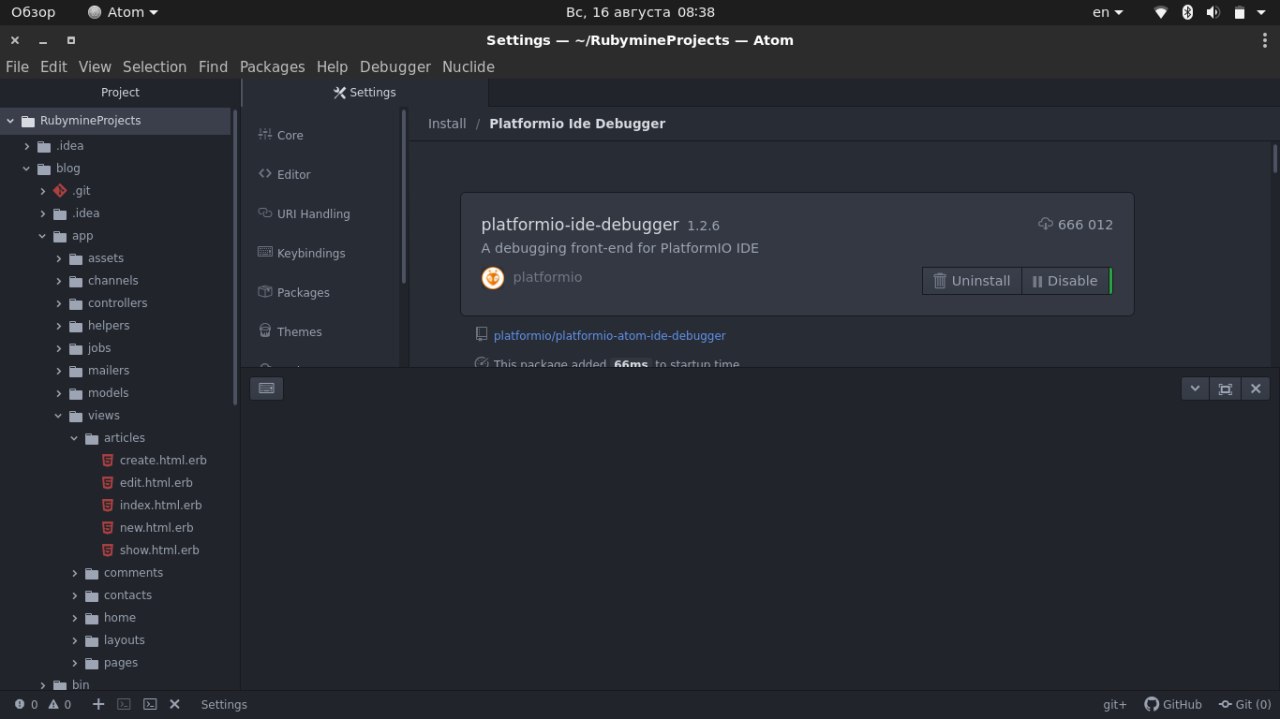Image resolution: width=1280 pixels, height=719 pixels.
Task: Click the volume speaker icon in top bar
Action: coord(1212,12)
